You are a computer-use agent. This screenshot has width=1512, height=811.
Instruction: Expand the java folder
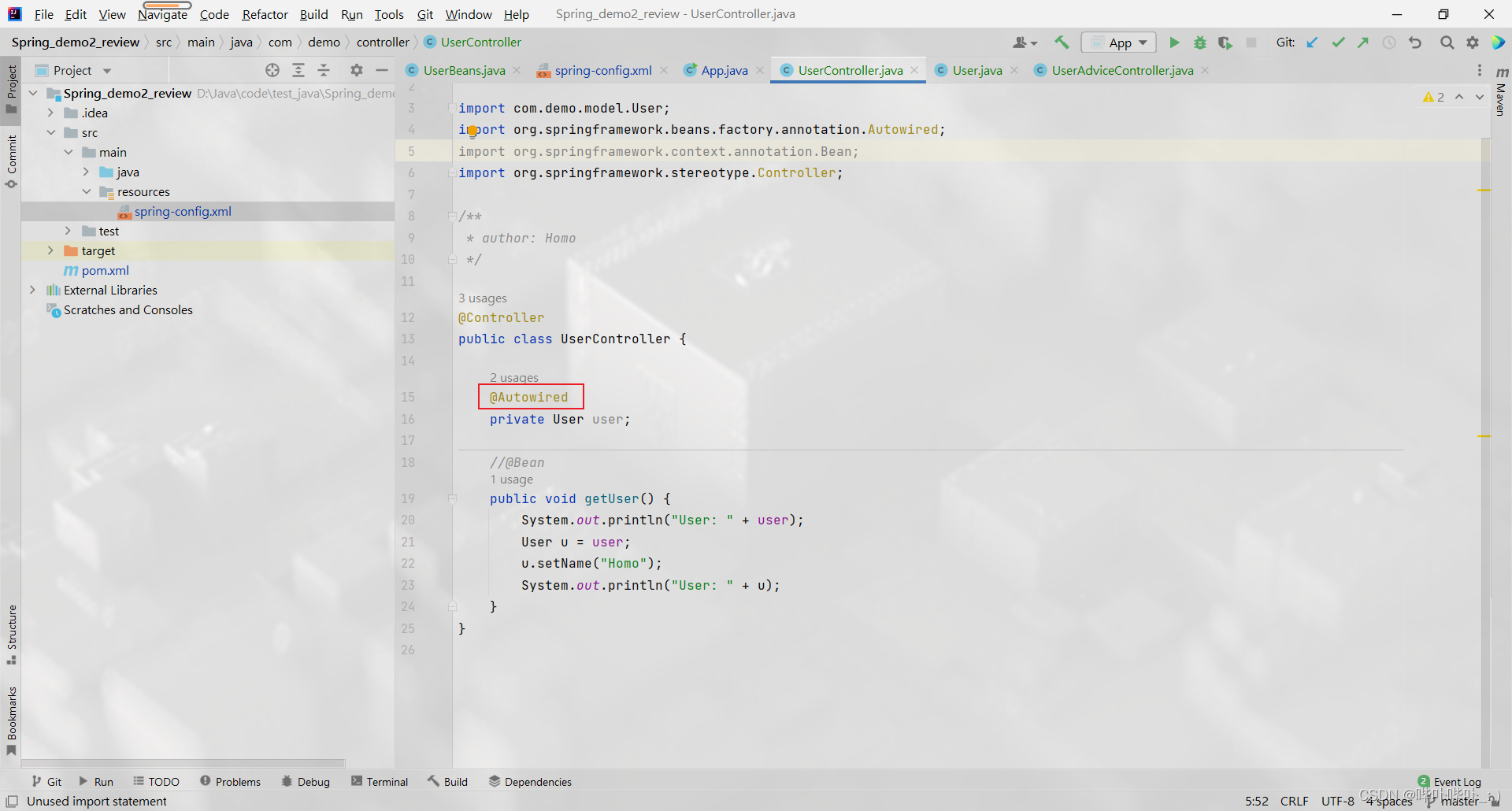point(87,172)
